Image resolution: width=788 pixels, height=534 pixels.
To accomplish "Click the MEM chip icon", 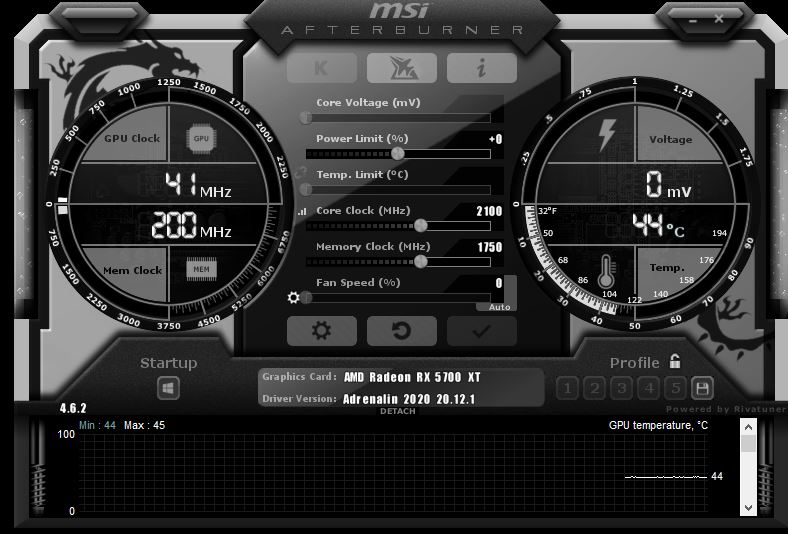I will coord(201,269).
